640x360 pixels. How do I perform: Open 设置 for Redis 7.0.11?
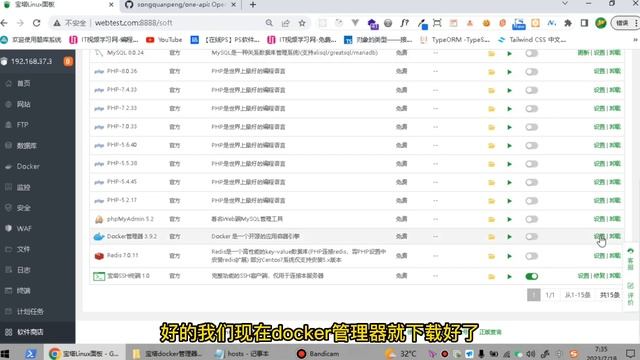point(599,256)
